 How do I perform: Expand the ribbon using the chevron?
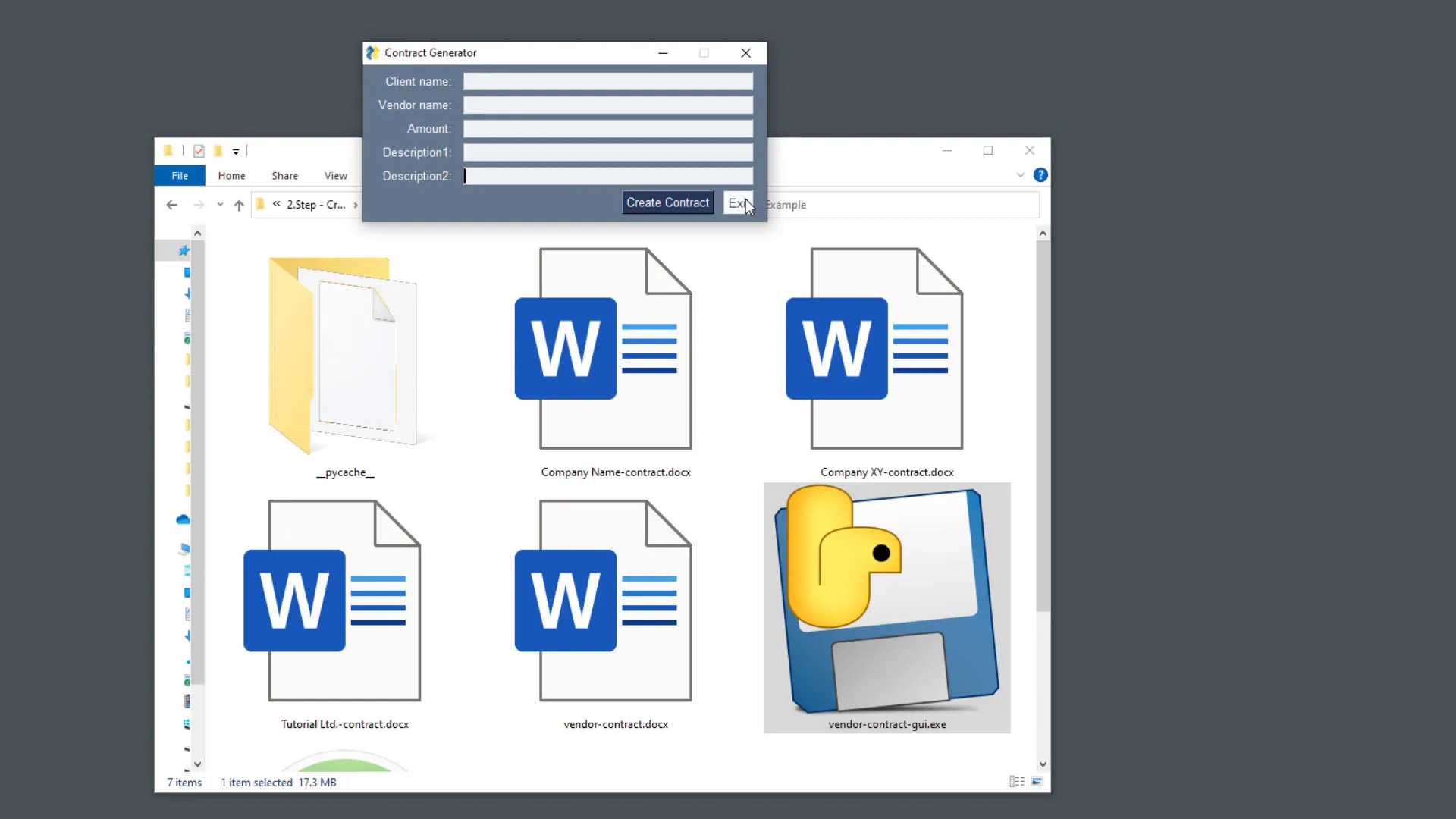1021,175
